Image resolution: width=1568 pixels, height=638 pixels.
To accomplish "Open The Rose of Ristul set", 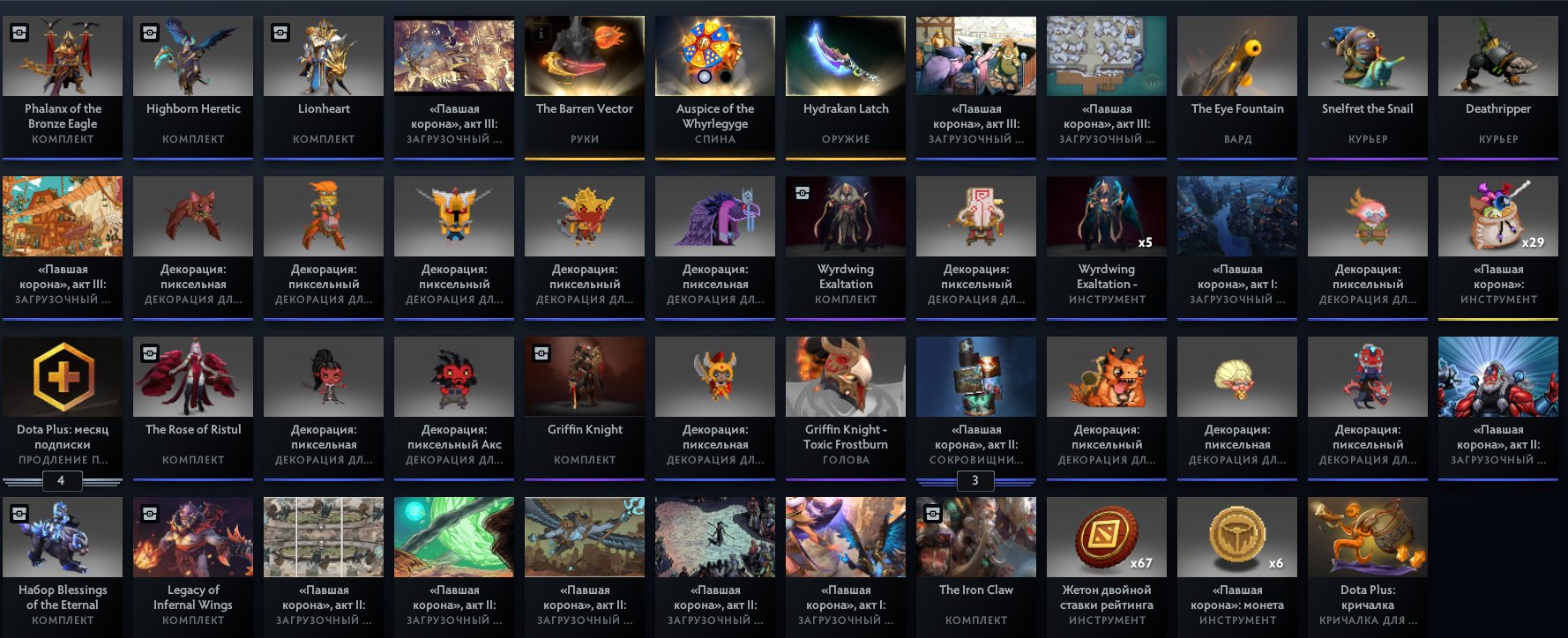I will pos(193,407).
